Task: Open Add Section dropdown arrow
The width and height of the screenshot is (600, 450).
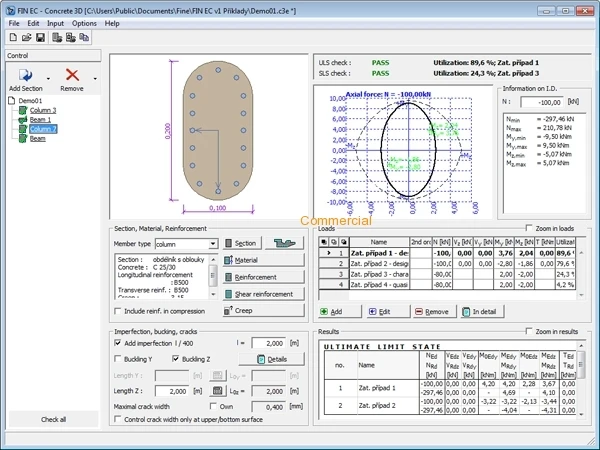Action: coord(48,79)
